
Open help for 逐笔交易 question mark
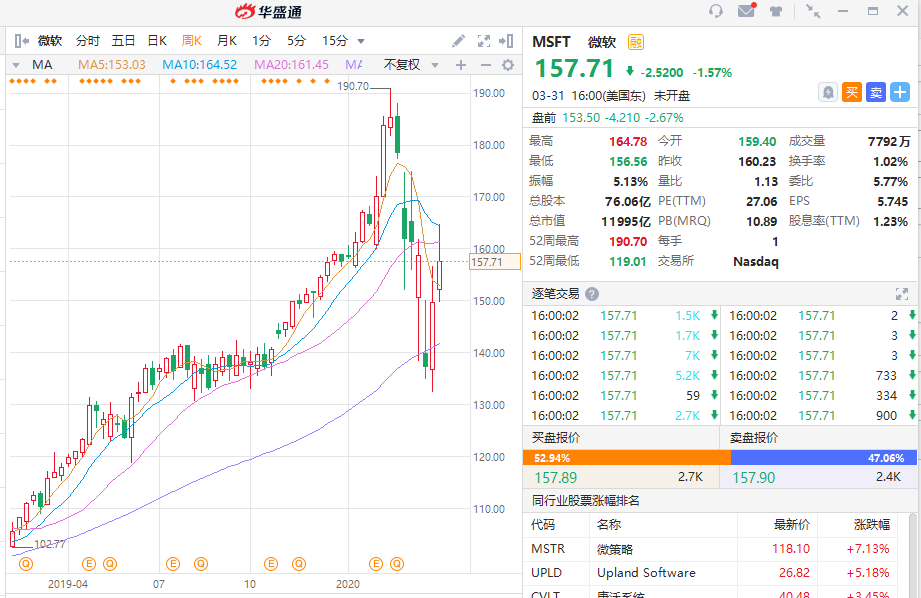pyautogui.click(x=592, y=294)
